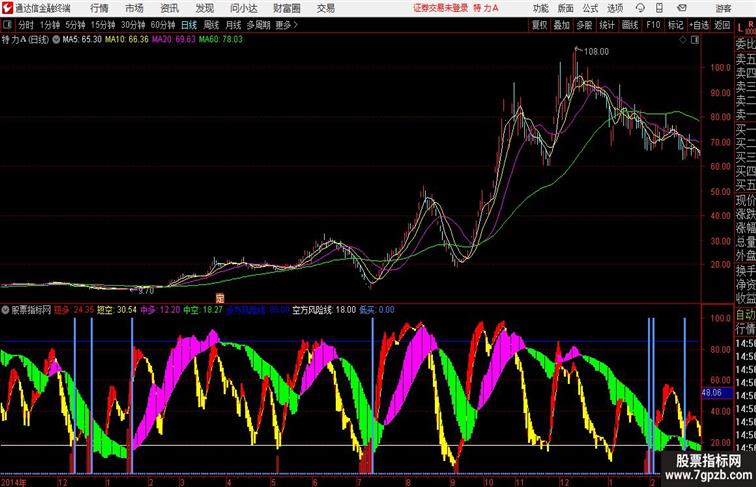Click the 证券交易未登录 login status
756x487 pixels.
coord(441,8)
